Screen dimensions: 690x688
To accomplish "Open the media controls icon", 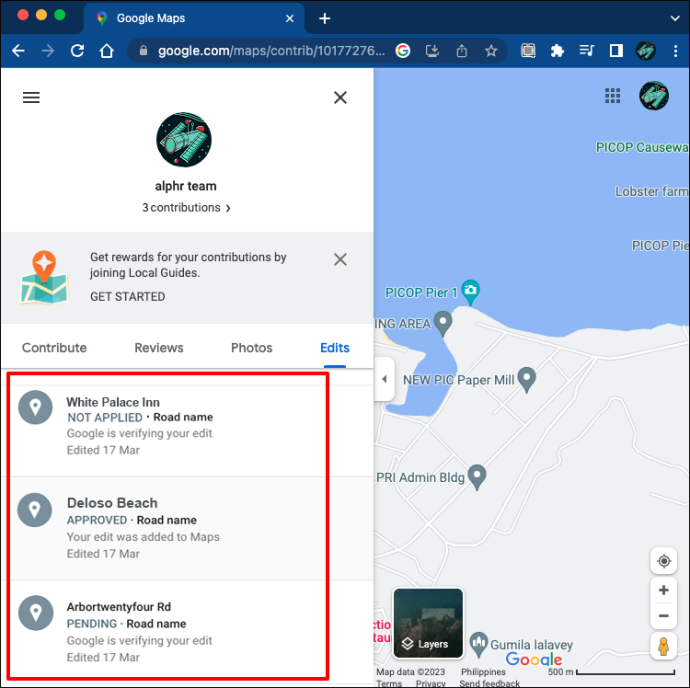I will (x=587, y=51).
